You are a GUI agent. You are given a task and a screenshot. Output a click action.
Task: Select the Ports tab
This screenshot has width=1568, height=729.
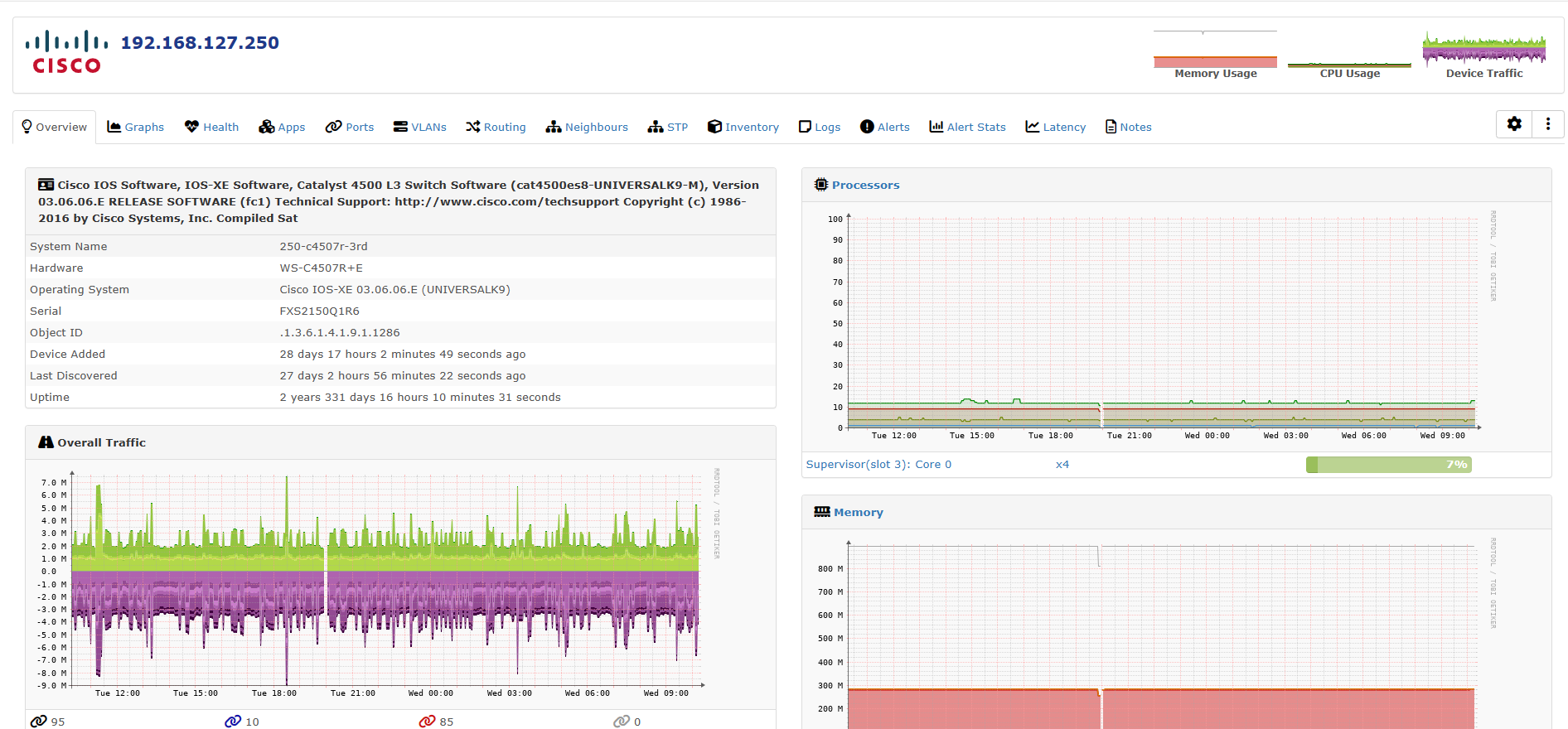click(x=350, y=127)
